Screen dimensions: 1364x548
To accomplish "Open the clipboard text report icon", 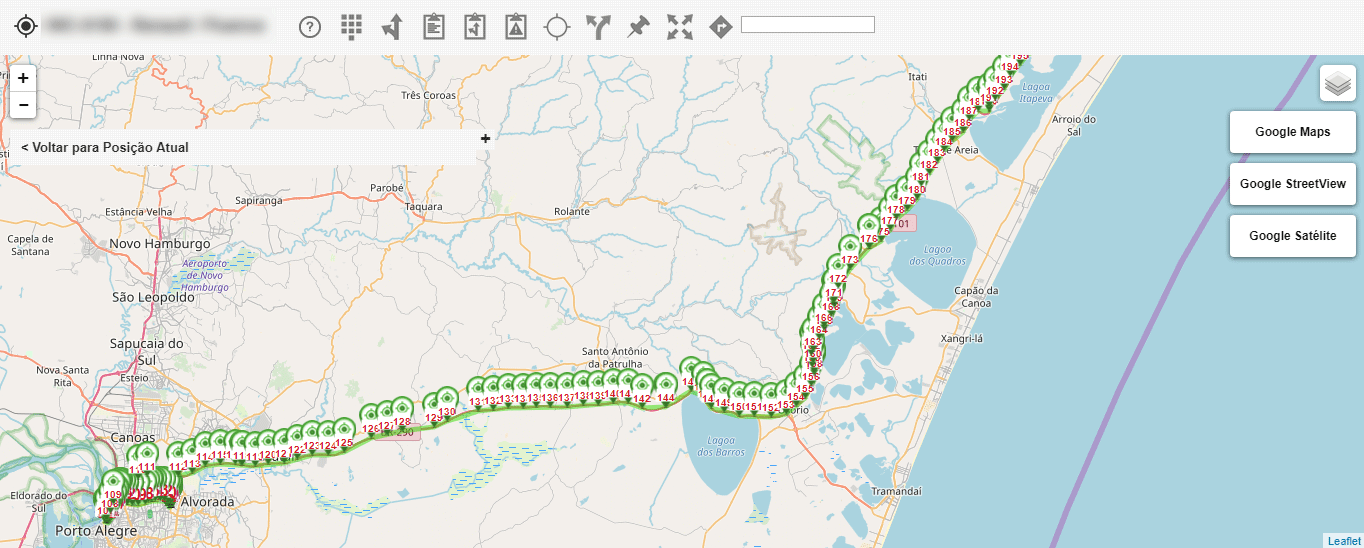I will 433,26.
